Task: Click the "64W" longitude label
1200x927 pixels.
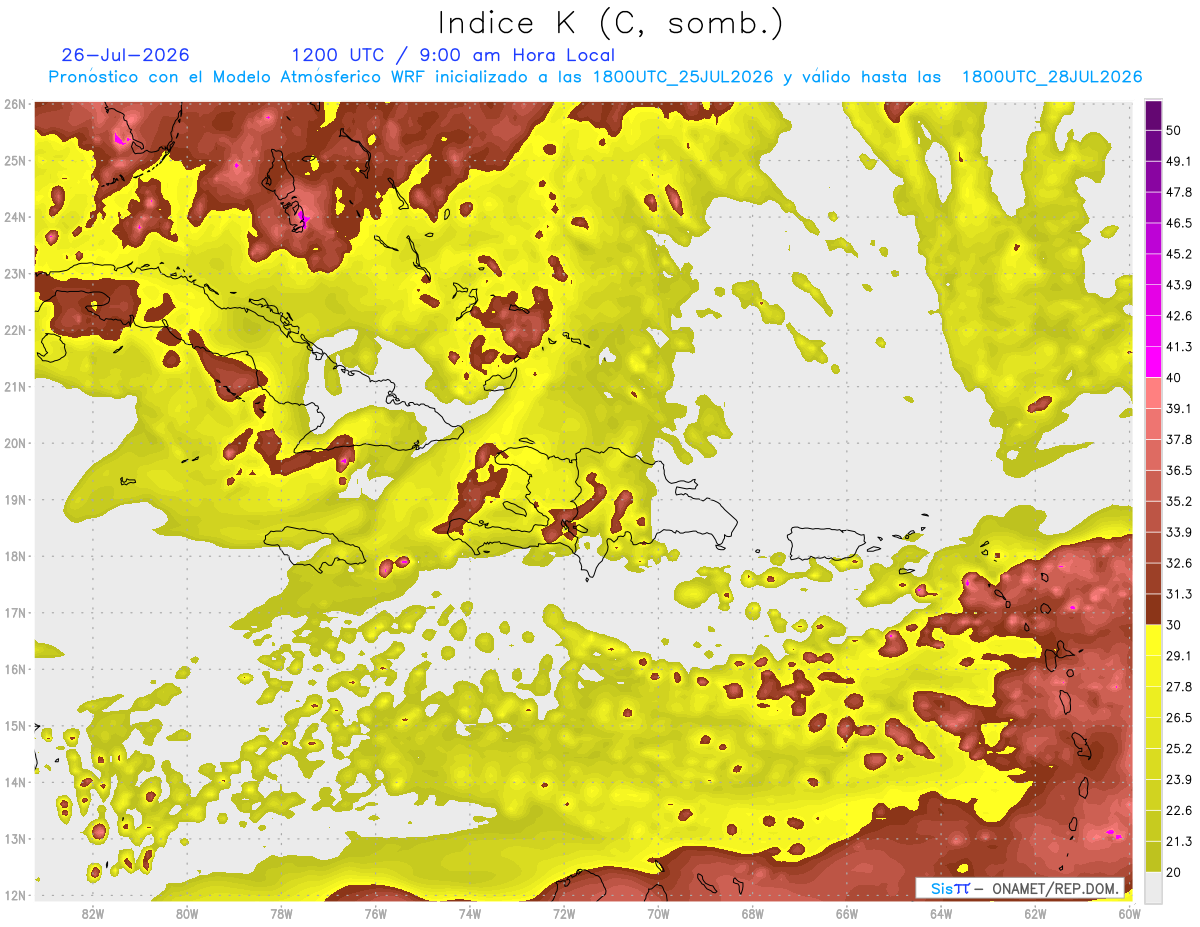Action: (x=941, y=913)
